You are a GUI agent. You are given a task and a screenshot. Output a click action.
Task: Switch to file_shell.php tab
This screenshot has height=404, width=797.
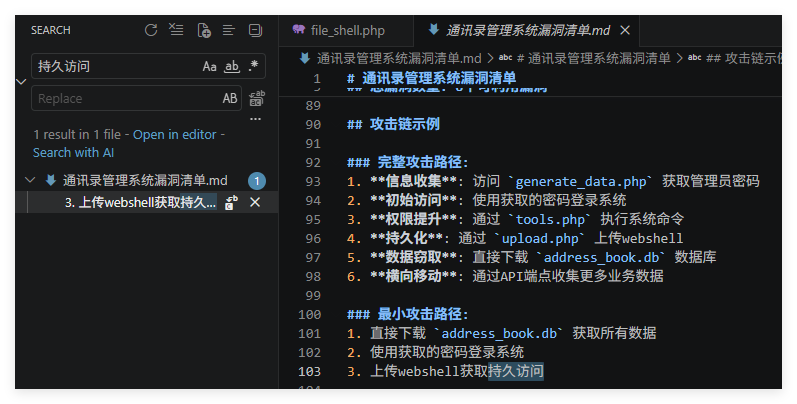[x=346, y=30]
